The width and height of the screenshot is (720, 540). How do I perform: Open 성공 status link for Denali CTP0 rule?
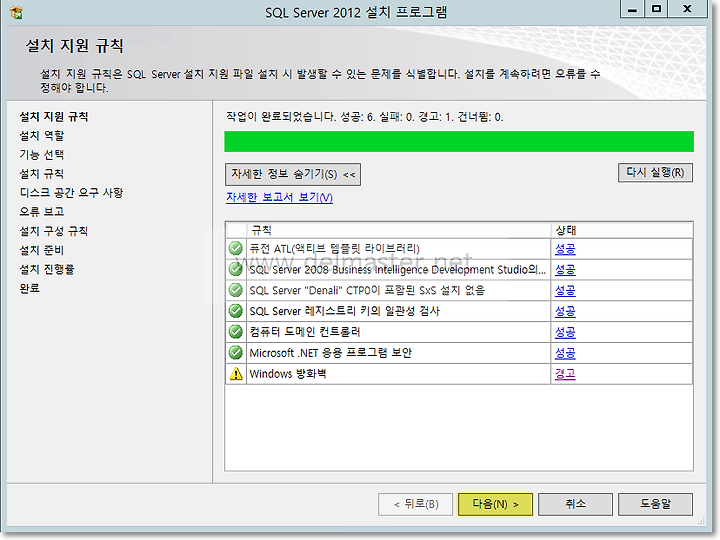565,290
